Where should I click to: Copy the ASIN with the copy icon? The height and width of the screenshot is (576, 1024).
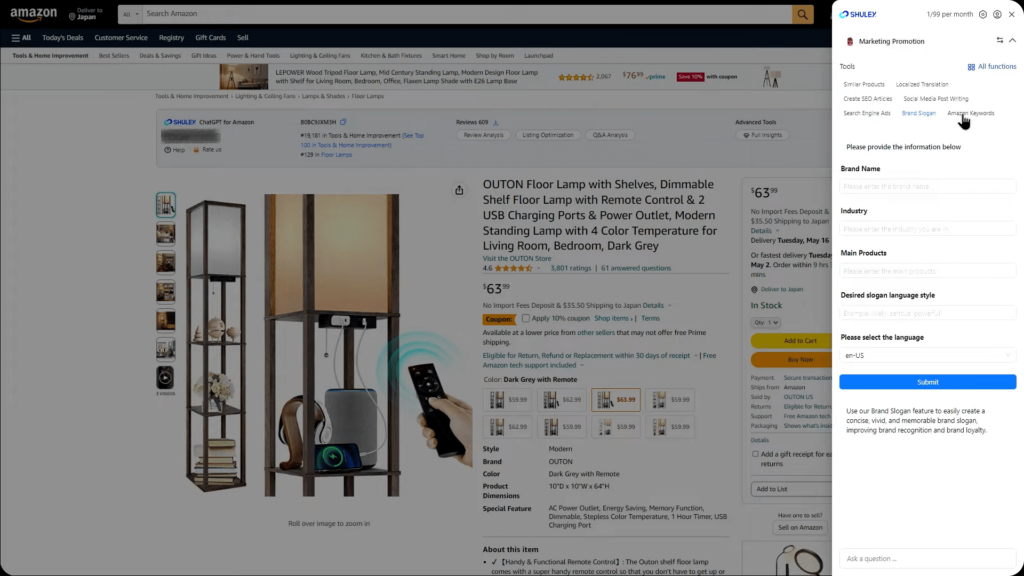[343, 122]
